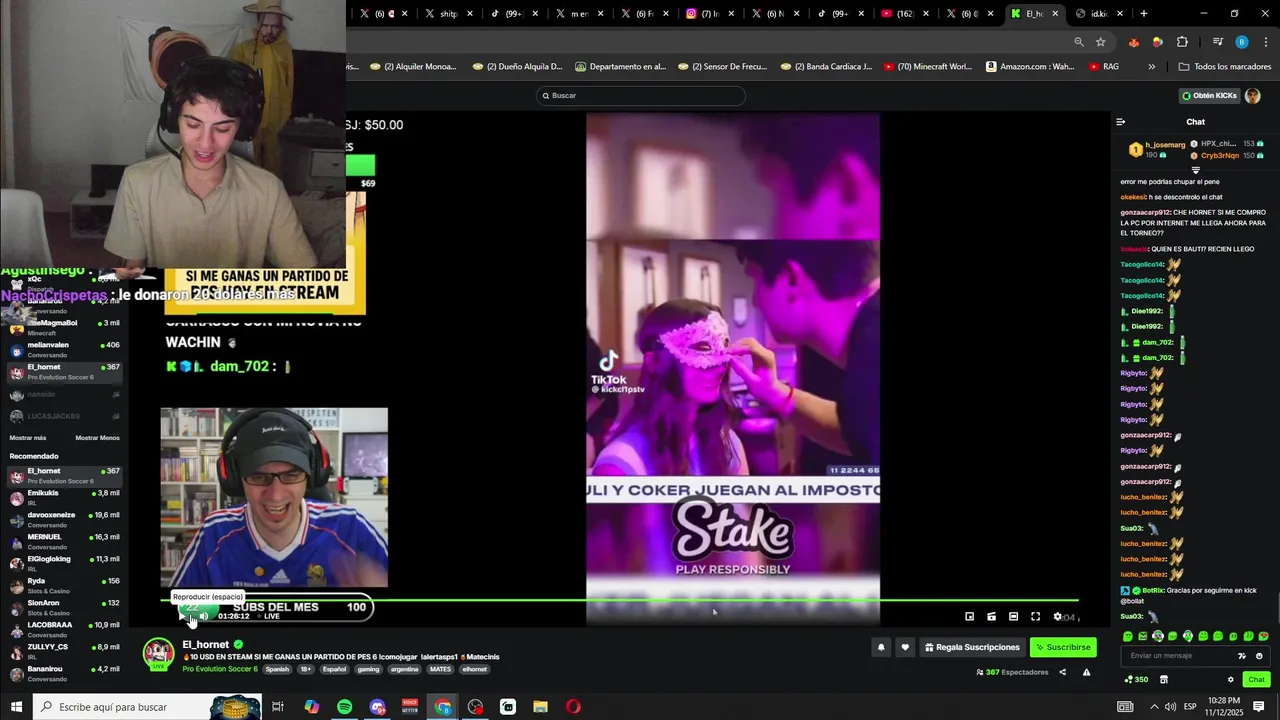Enable picture-in-picture for the stream
1280x720 pixels.
pyautogui.click(x=969, y=617)
